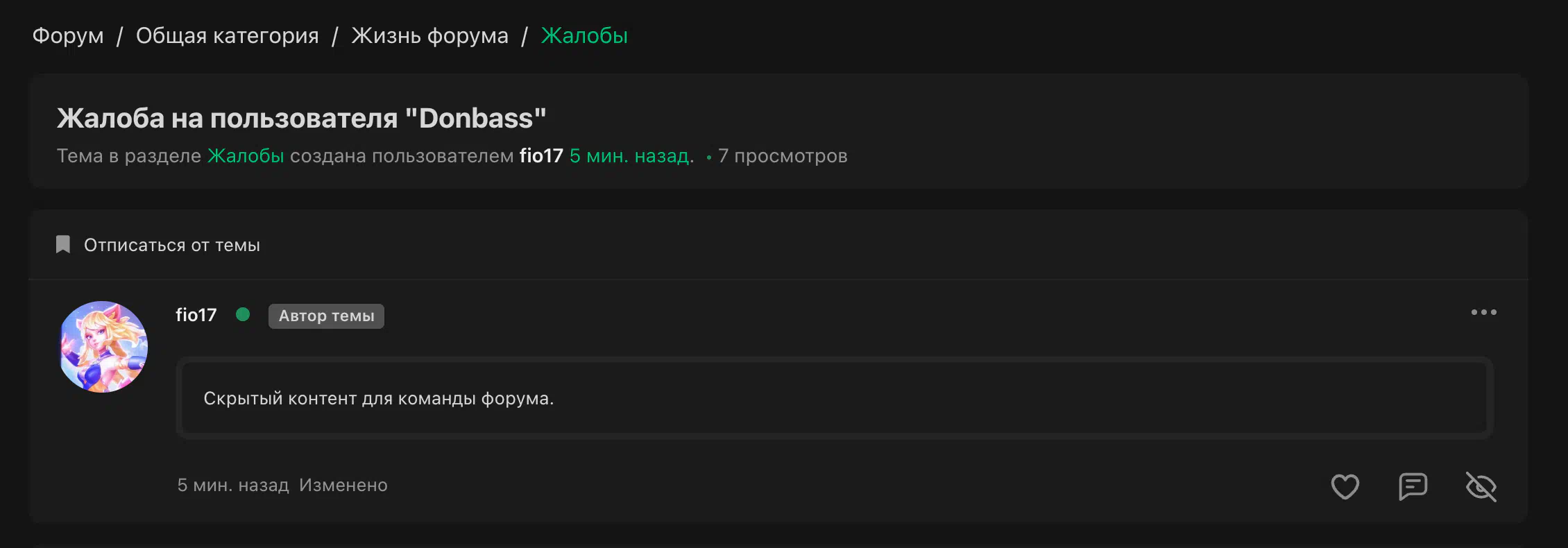The width and height of the screenshot is (1568, 548).
Task: Go to Форум in the breadcrumbs
Action: 68,35
